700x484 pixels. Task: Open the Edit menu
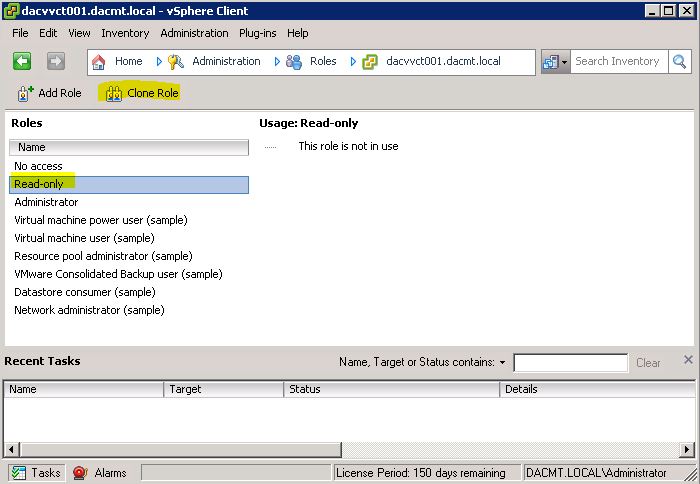click(x=48, y=33)
